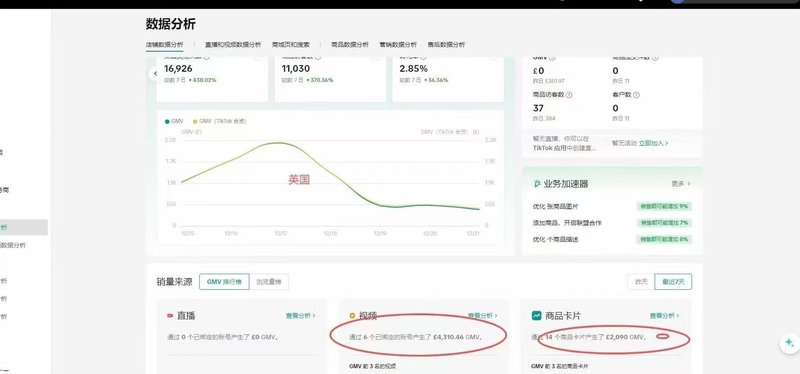800x374 pixels.
Task: Select the 优化 个商品描述 suggestion
Action: coord(555,239)
